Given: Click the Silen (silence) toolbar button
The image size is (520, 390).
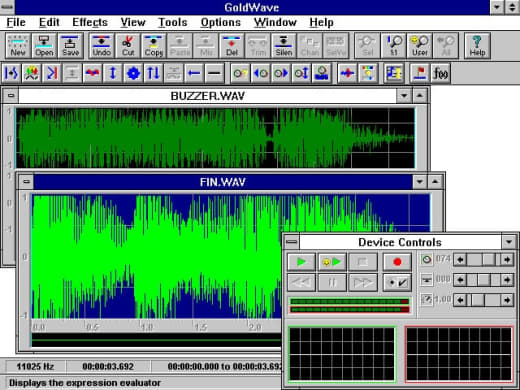Looking at the screenshot, I should click(x=284, y=45).
